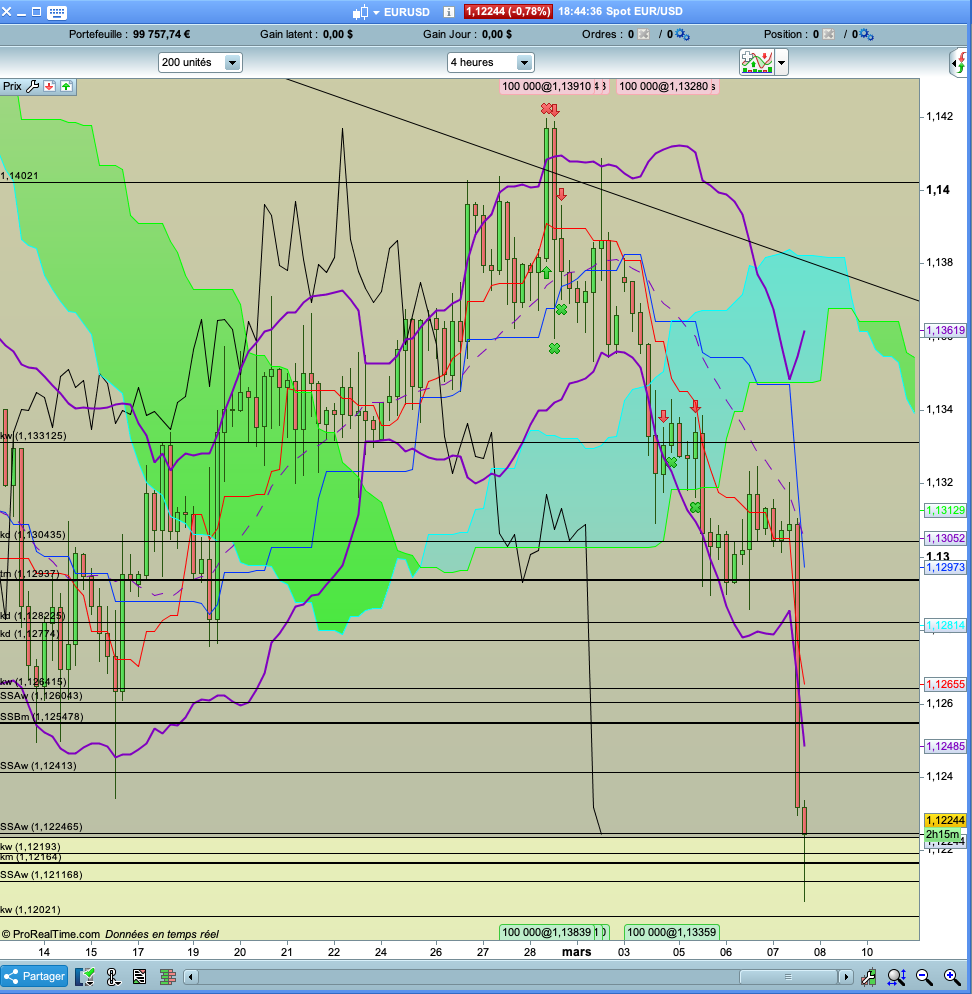
Task: Click the 1,13619 purple axis label
Action: point(945,330)
